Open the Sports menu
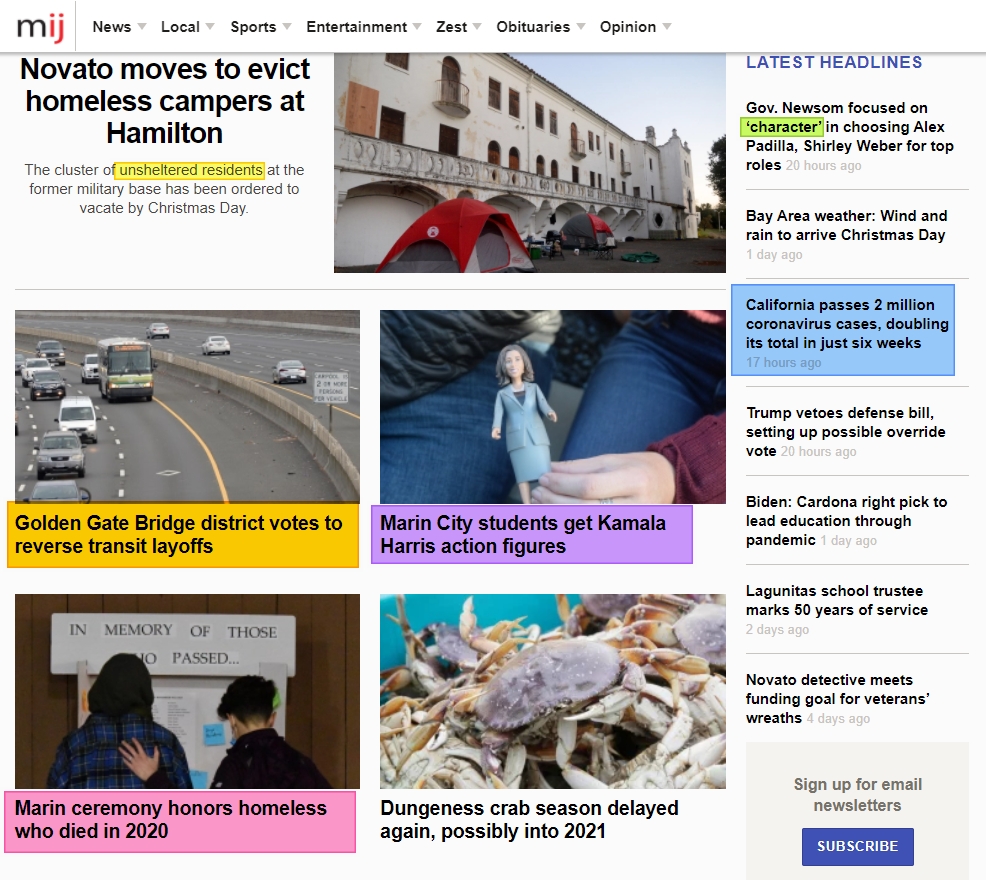This screenshot has height=880, width=986. 253,27
